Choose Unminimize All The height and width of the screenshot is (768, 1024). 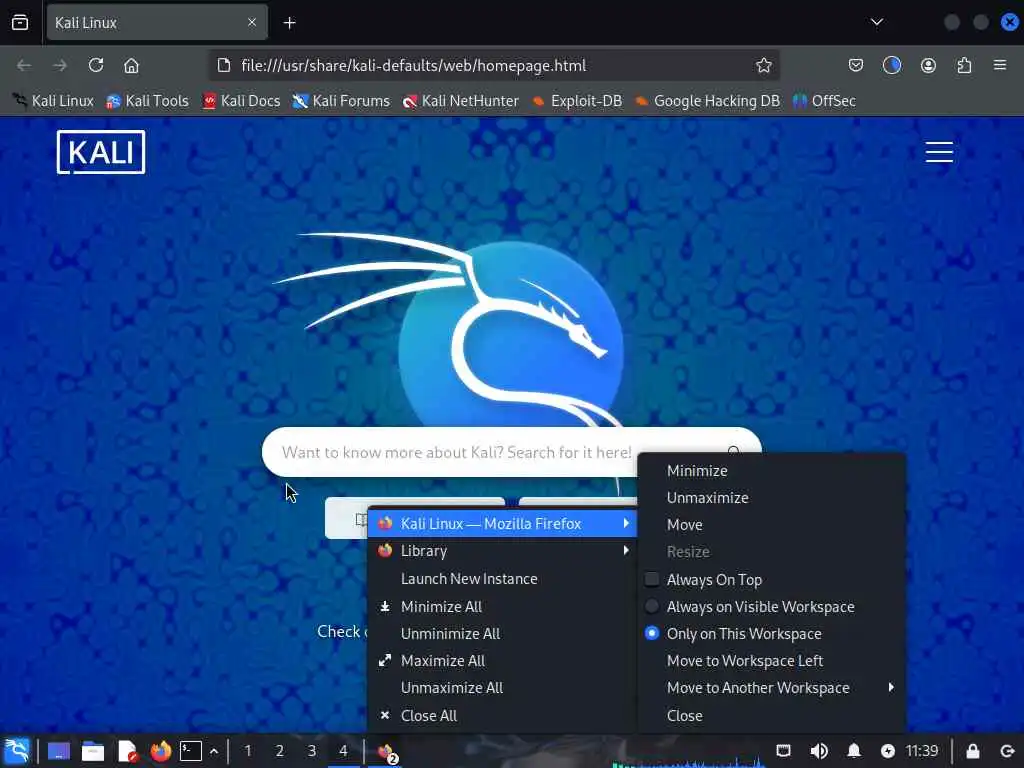tap(503, 633)
